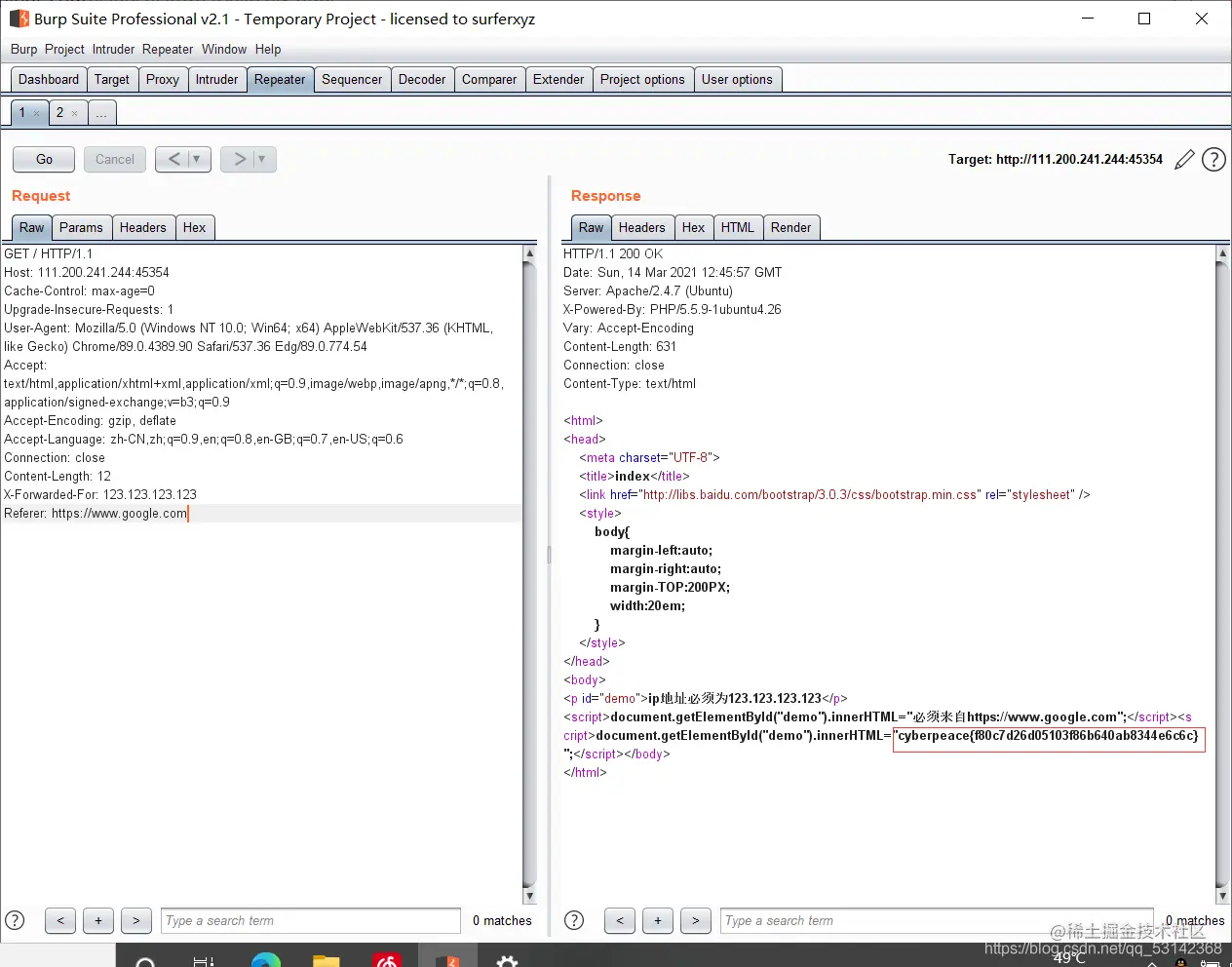
Task: Click the request pane scroll up arrow
Action: tap(530, 253)
